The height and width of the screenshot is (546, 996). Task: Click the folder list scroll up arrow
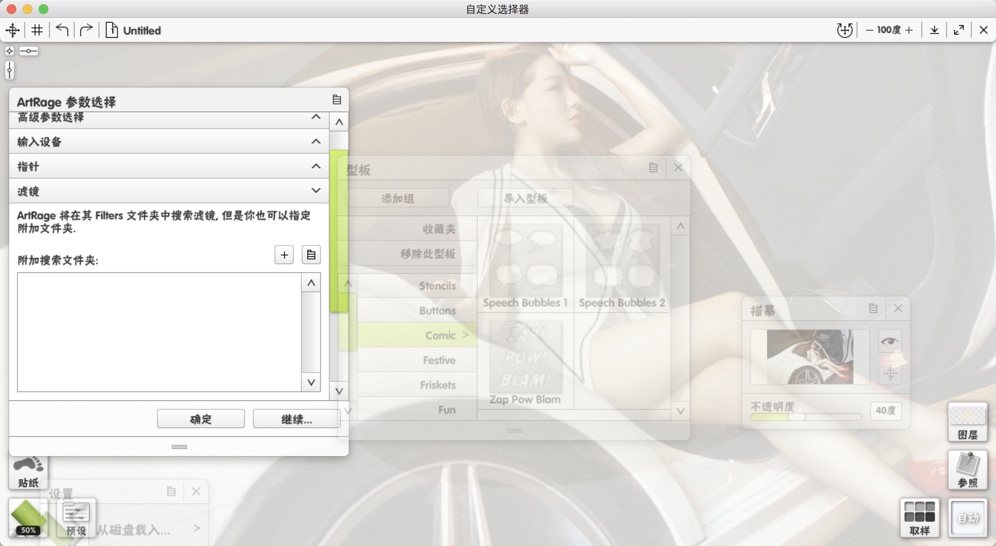tap(311, 283)
